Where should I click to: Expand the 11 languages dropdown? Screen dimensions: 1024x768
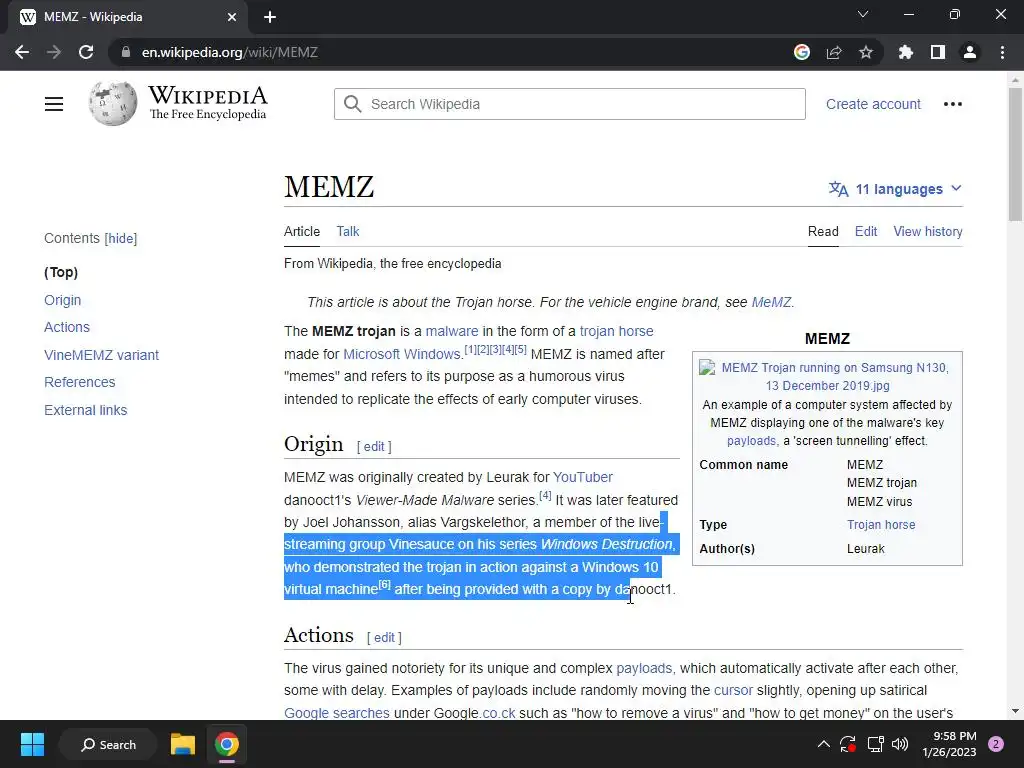895,189
